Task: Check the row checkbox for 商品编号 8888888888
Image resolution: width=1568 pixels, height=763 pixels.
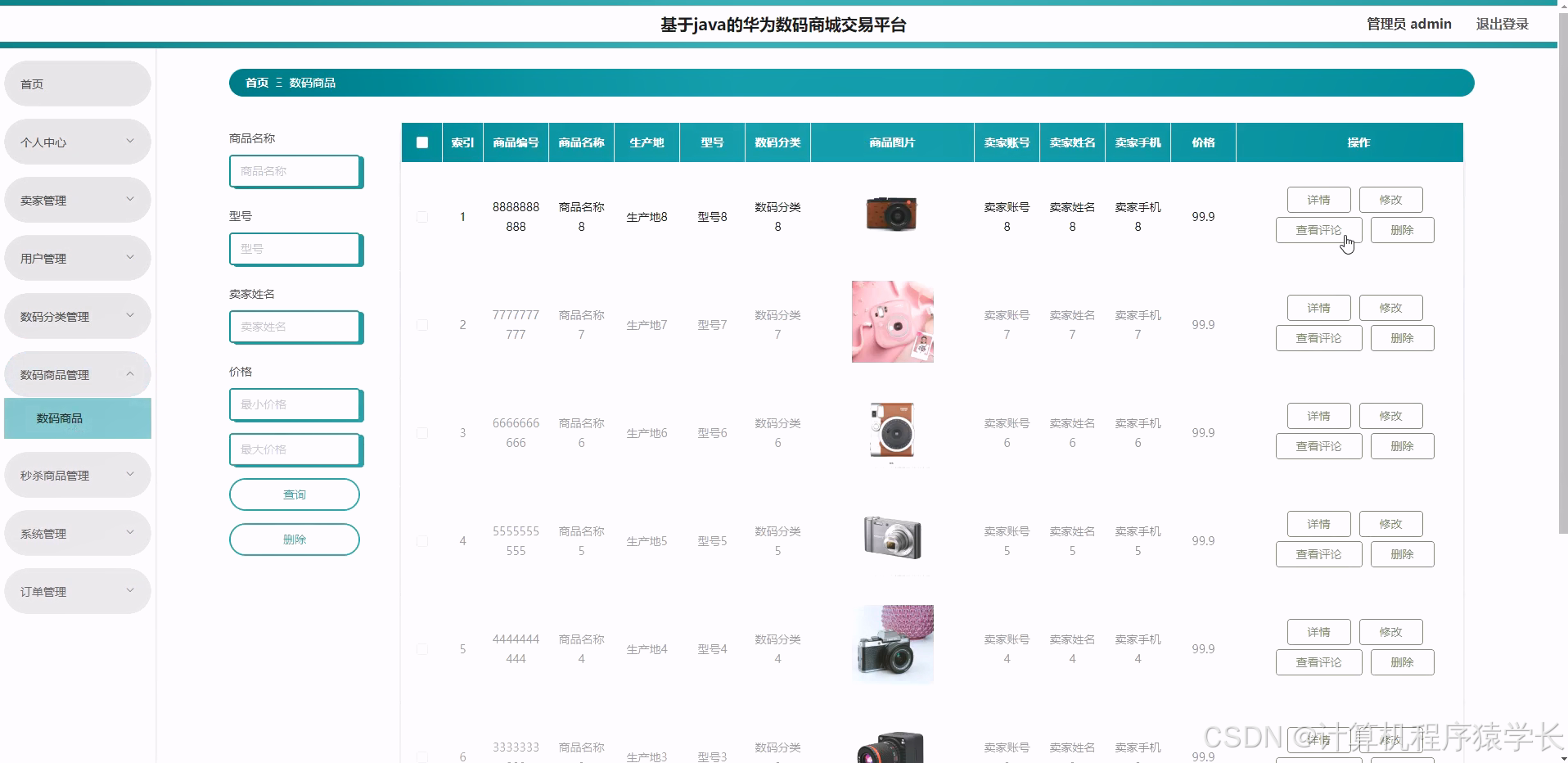Action: click(422, 217)
